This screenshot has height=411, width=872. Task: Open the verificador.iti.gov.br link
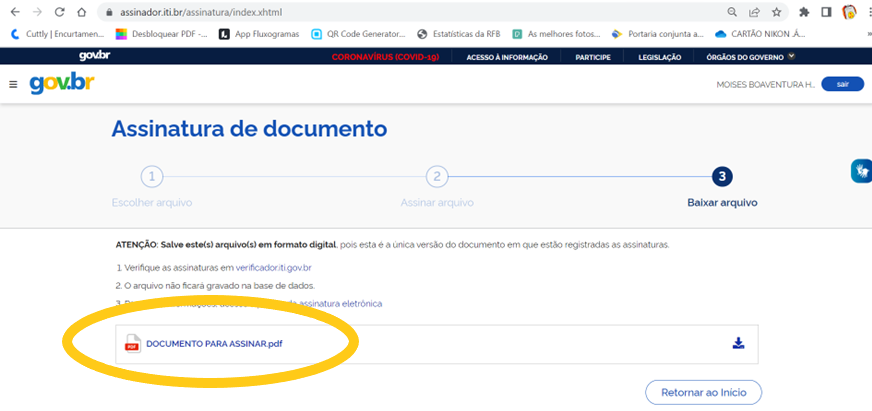tap(273, 268)
